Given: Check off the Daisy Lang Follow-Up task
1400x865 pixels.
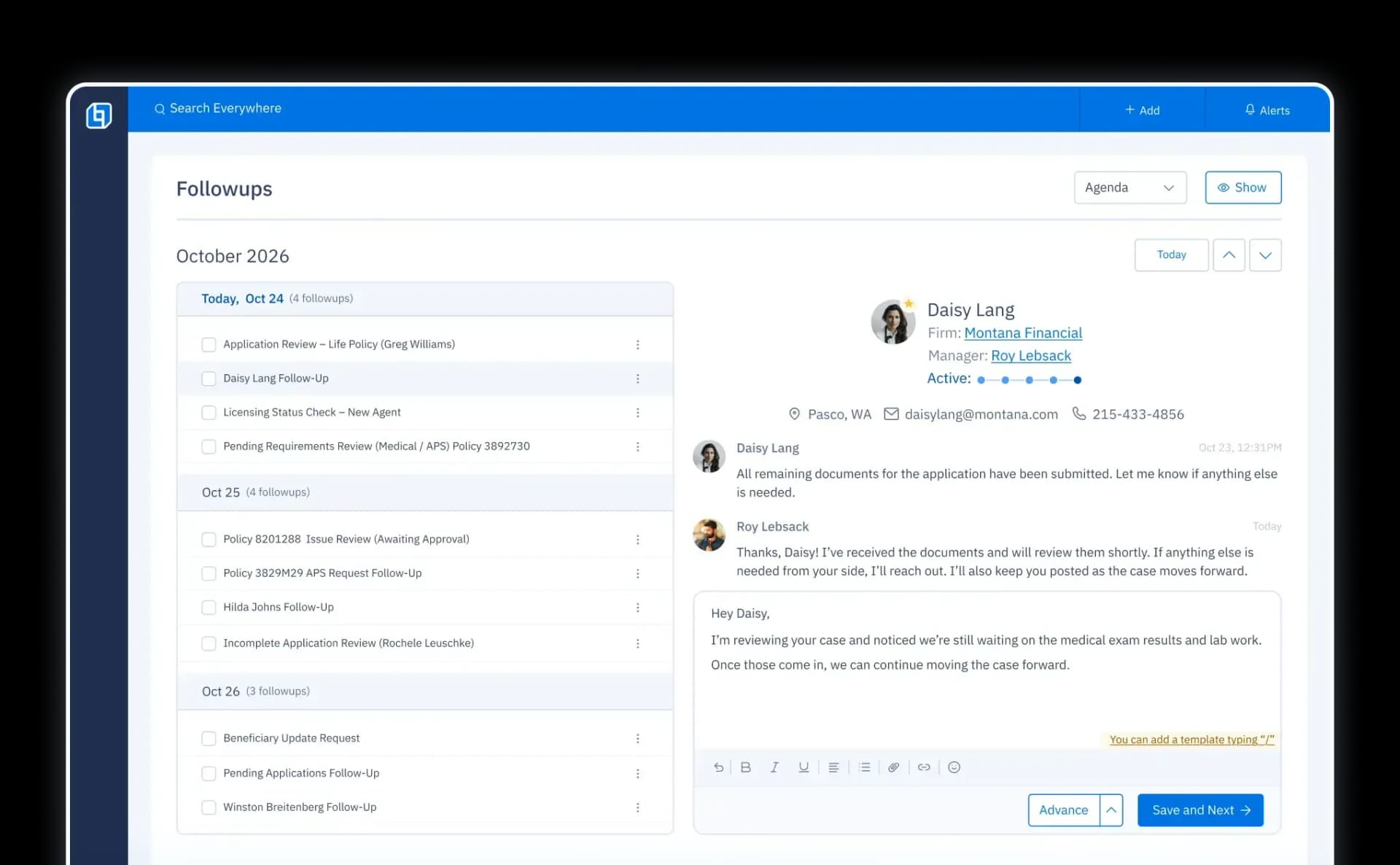Looking at the screenshot, I should coord(209,379).
